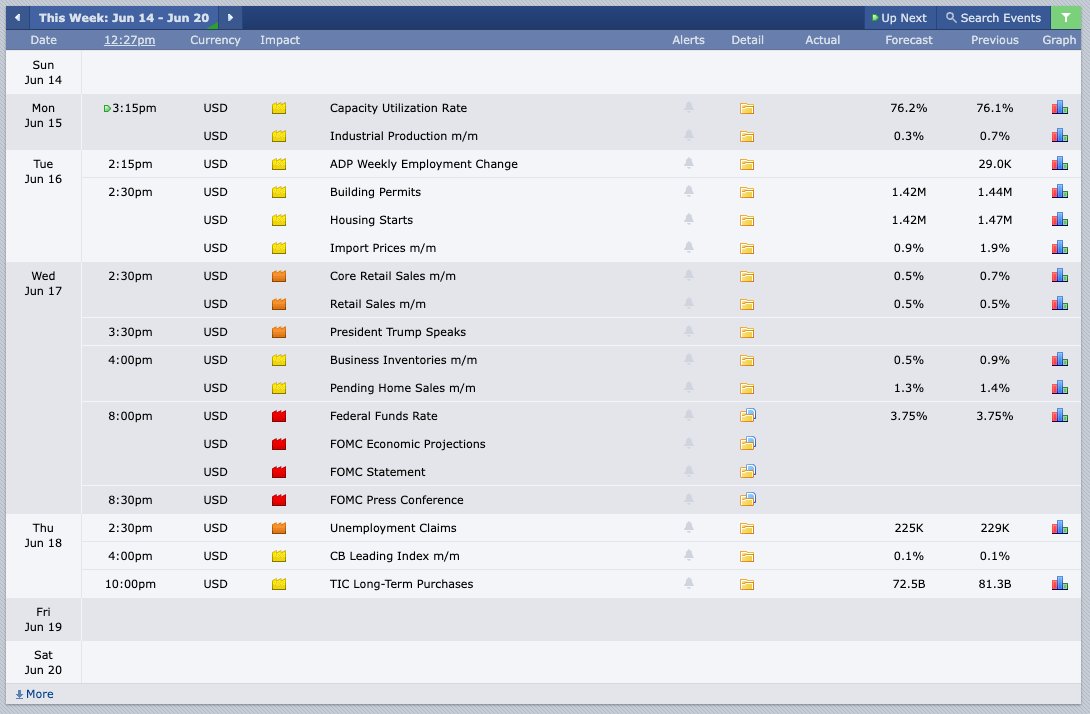Change time zone via 12:27pm link

[129, 40]
